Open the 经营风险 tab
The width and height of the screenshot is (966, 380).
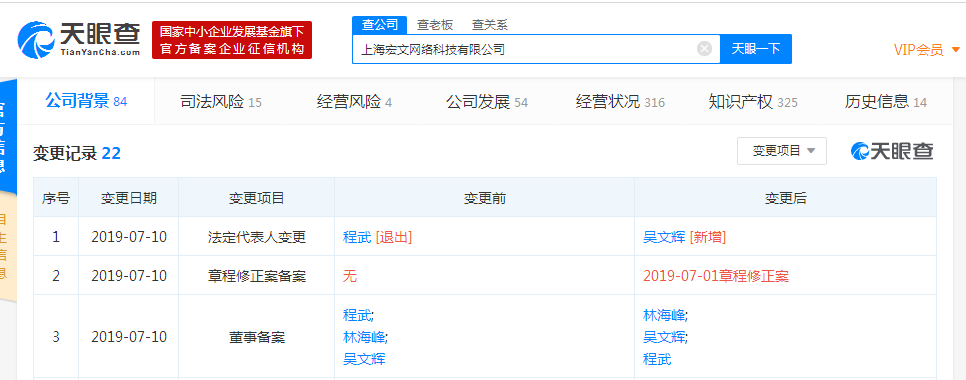pyautogui.click(x=354, y=102)
